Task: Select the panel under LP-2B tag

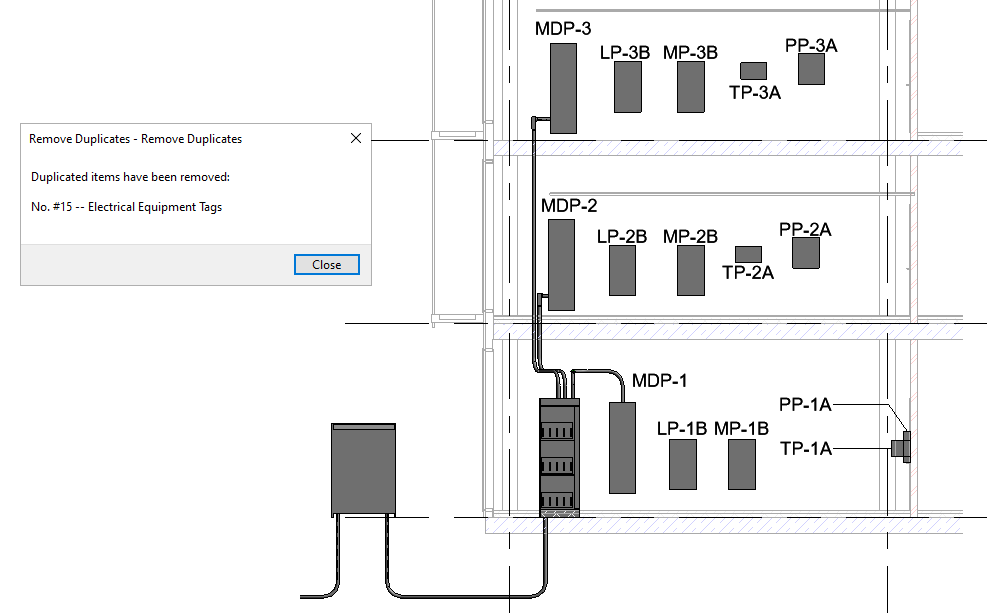Action: coord(622,271)
